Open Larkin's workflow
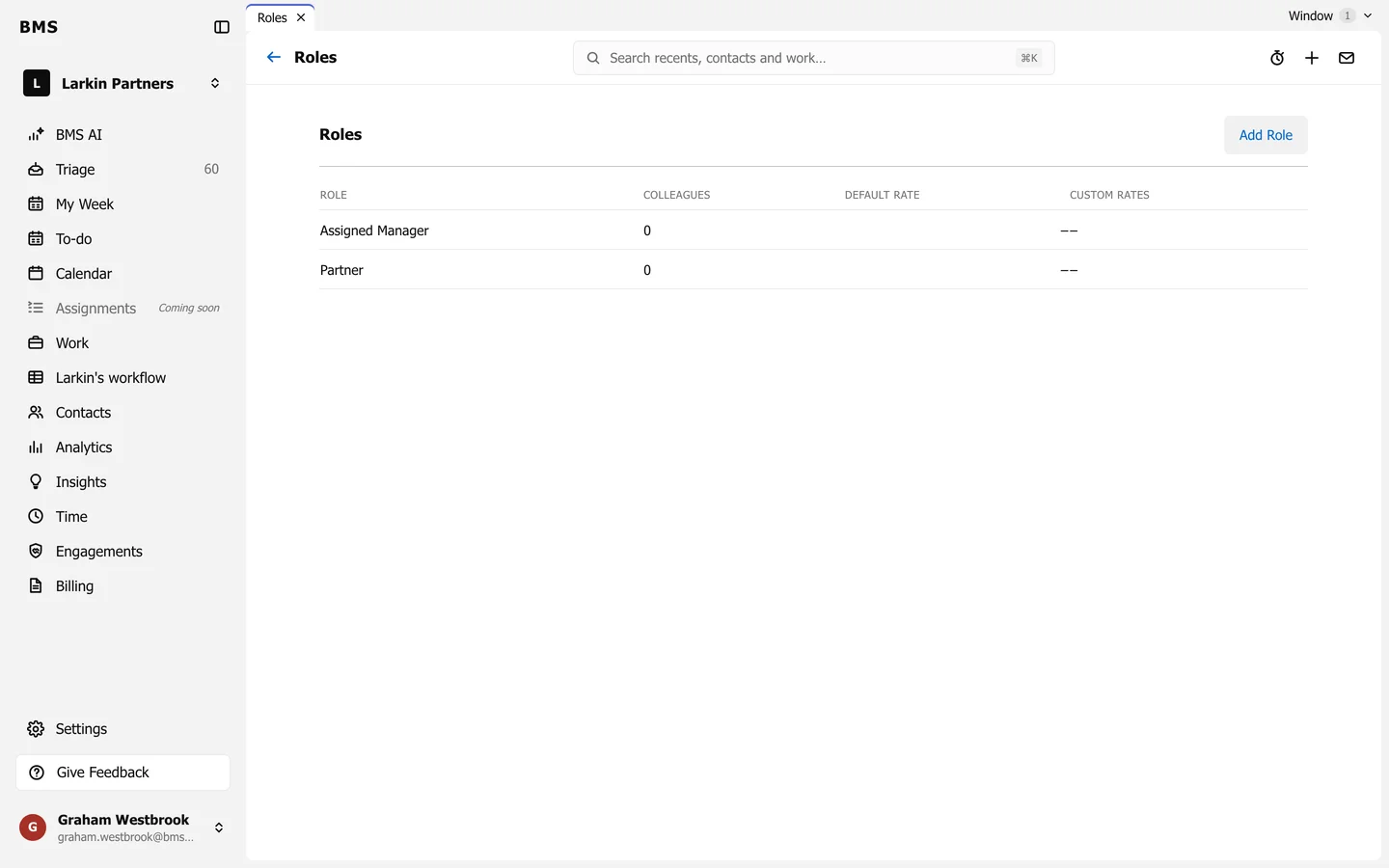Viewport: 1389px width, 868px height. tap(123, 378)
